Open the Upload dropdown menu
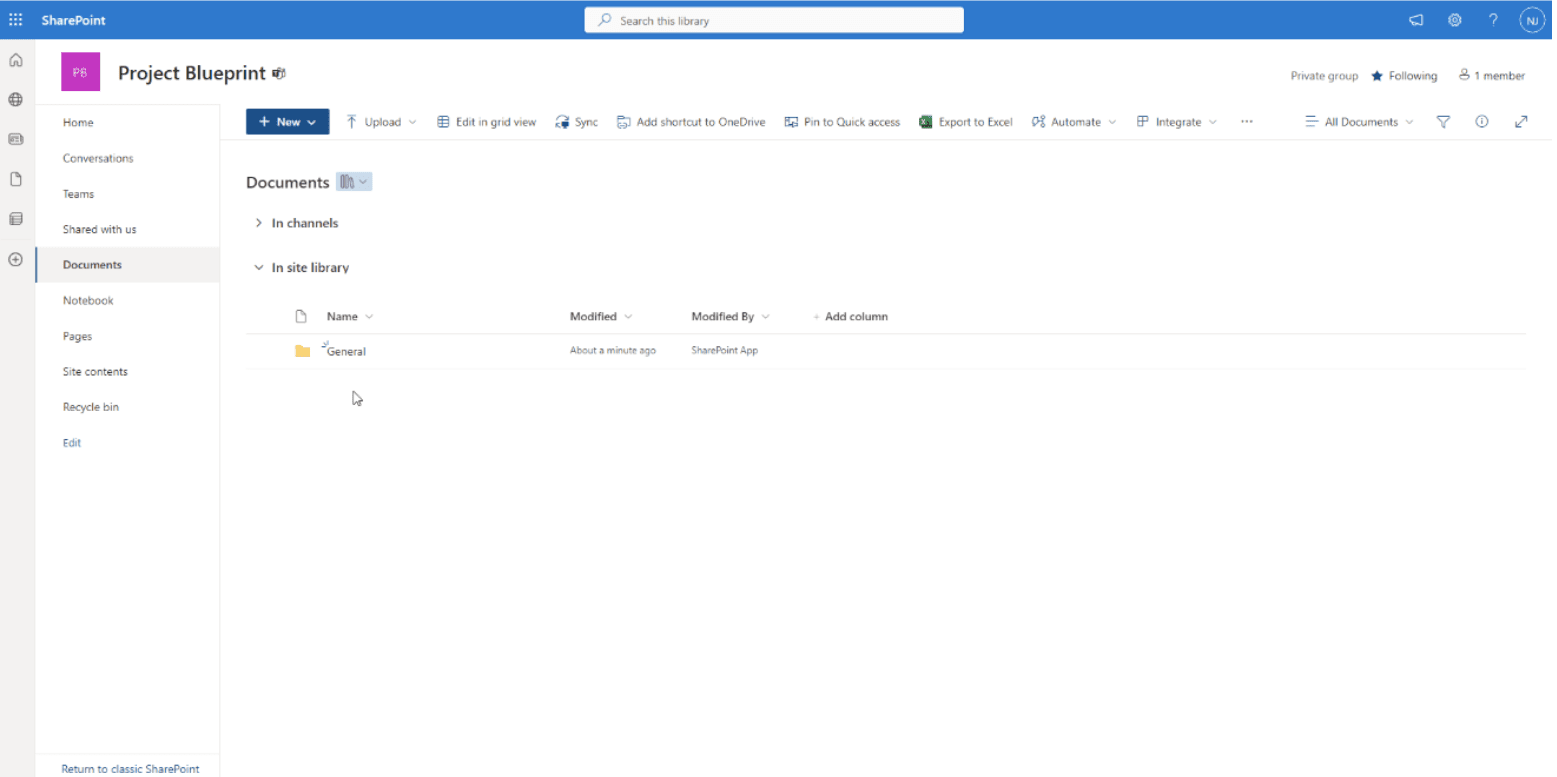 [380, 121]
